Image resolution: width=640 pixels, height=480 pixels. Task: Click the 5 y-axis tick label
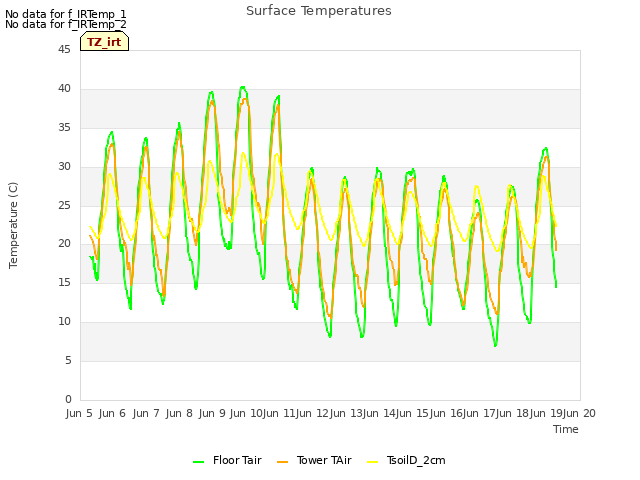[x=68, y=360]
